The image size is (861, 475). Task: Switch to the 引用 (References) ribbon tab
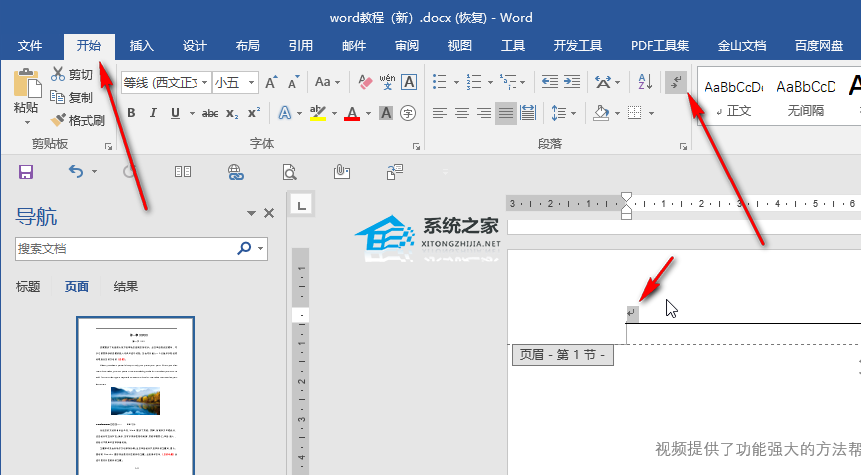tap(300, 46)
